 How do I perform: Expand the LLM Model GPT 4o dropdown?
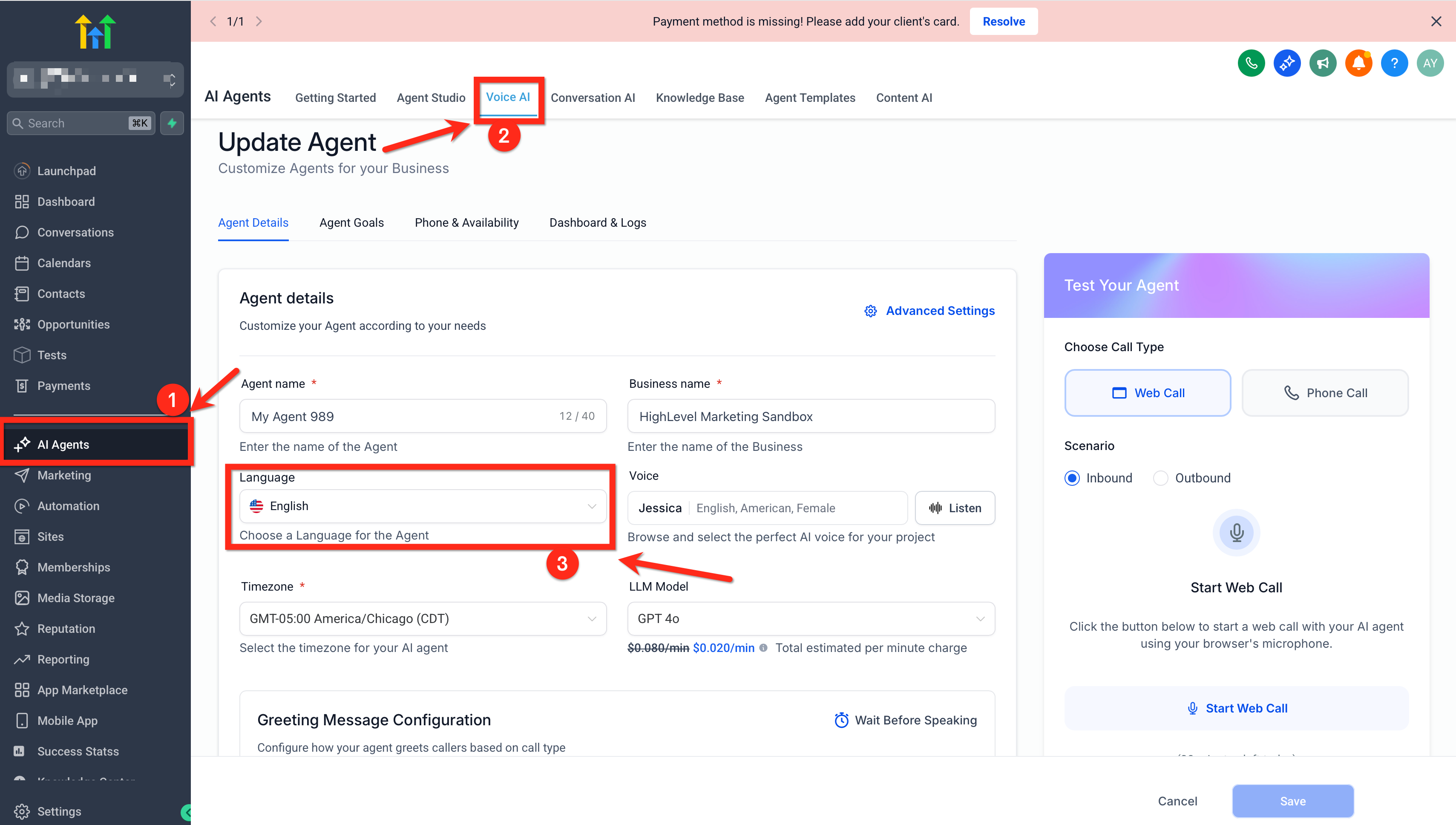click(810, 618)
